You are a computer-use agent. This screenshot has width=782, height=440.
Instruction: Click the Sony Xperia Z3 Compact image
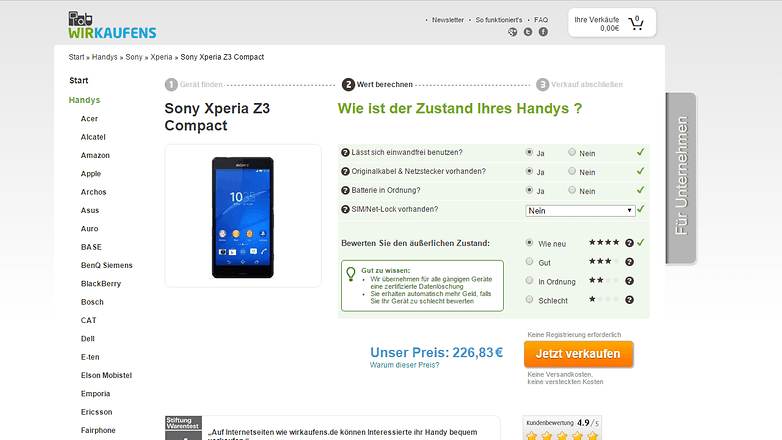click(243, 217)
